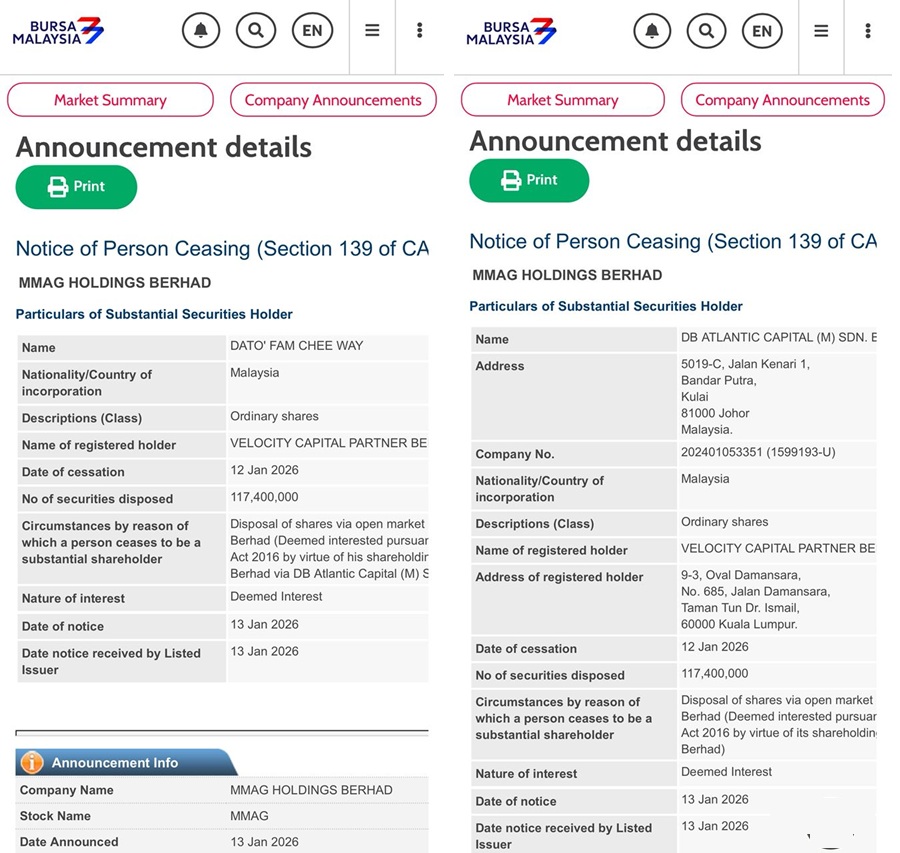Click vertical three-dot menu in right header
Viewport: 900px width, 853px height.
pyautogui.click(x=868, y=31)
